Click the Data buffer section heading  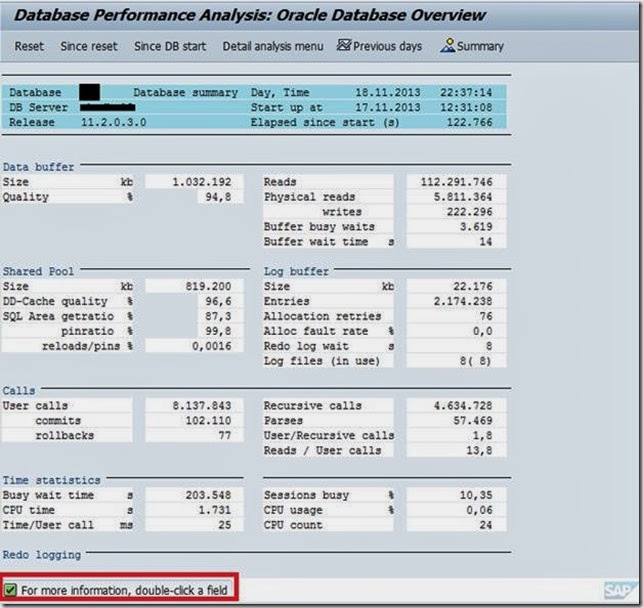pyautogui.click(x=38, y=167)
